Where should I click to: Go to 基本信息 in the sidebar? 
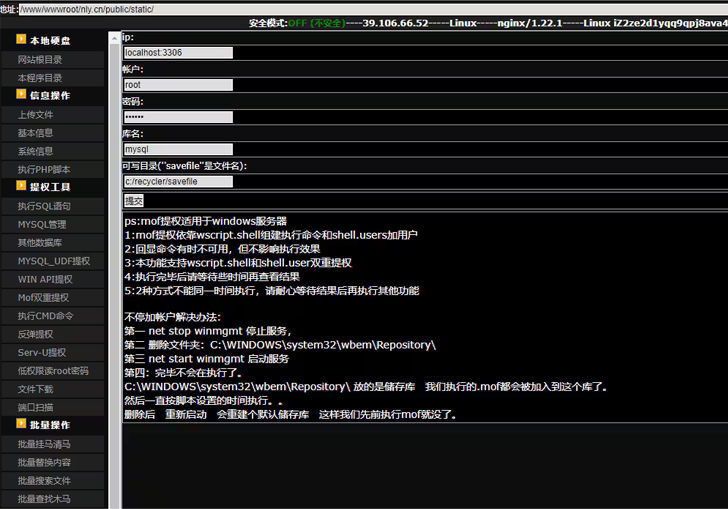(36, 133)
